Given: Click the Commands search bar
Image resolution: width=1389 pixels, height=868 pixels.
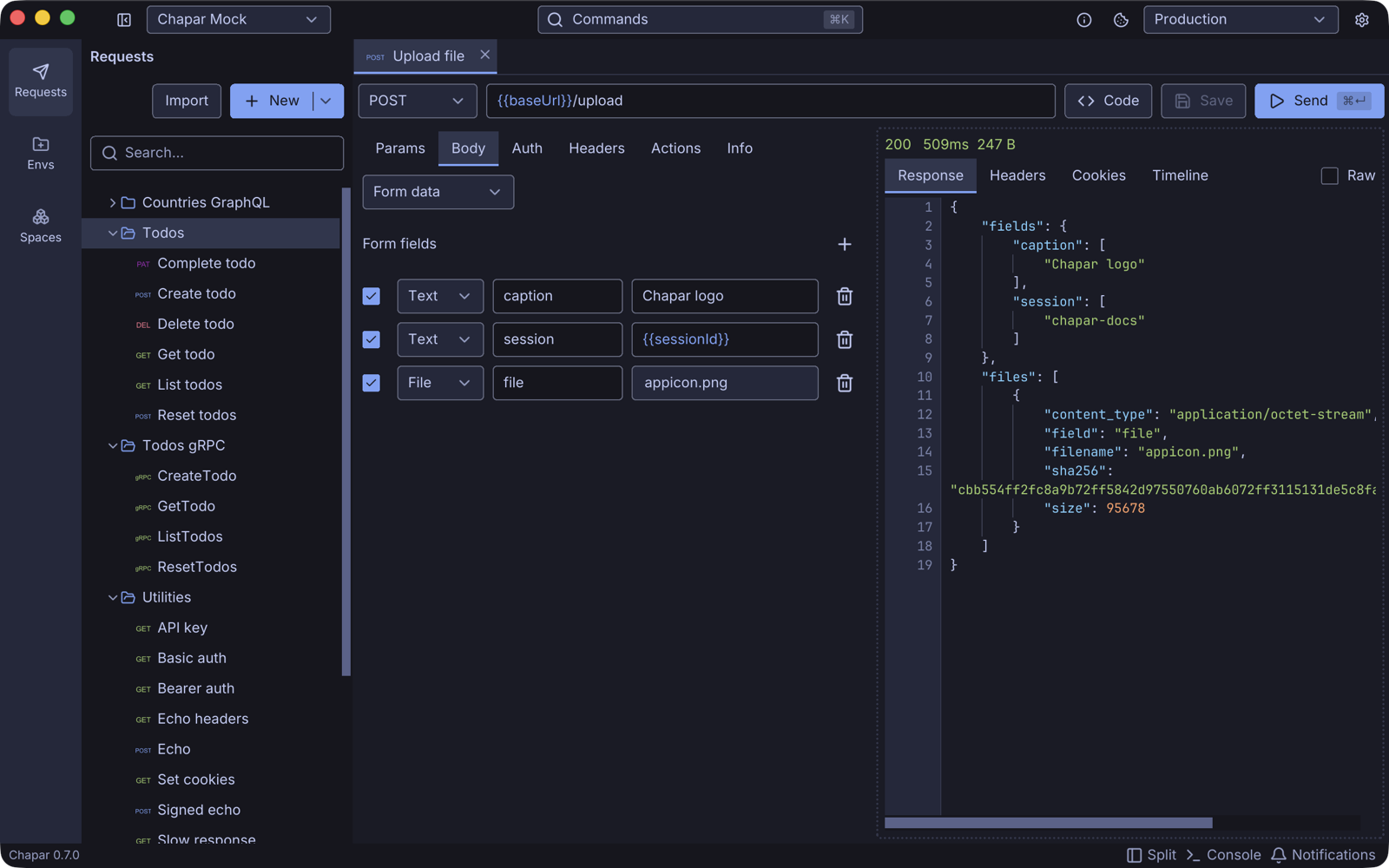Looking at the screenshot, I should click(x=700, y=19).
